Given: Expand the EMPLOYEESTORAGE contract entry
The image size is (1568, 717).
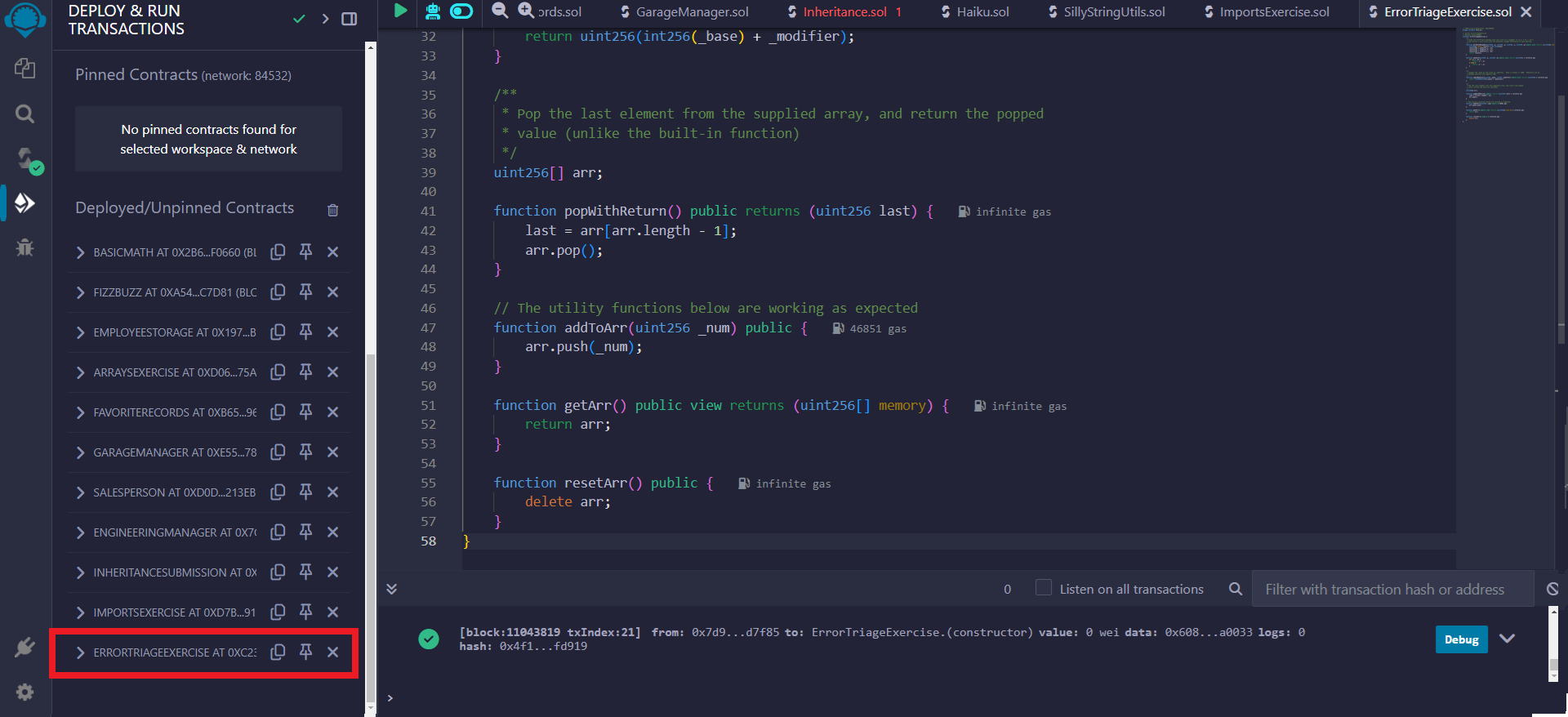Looking at the screenshot, I should pos(80,332).
